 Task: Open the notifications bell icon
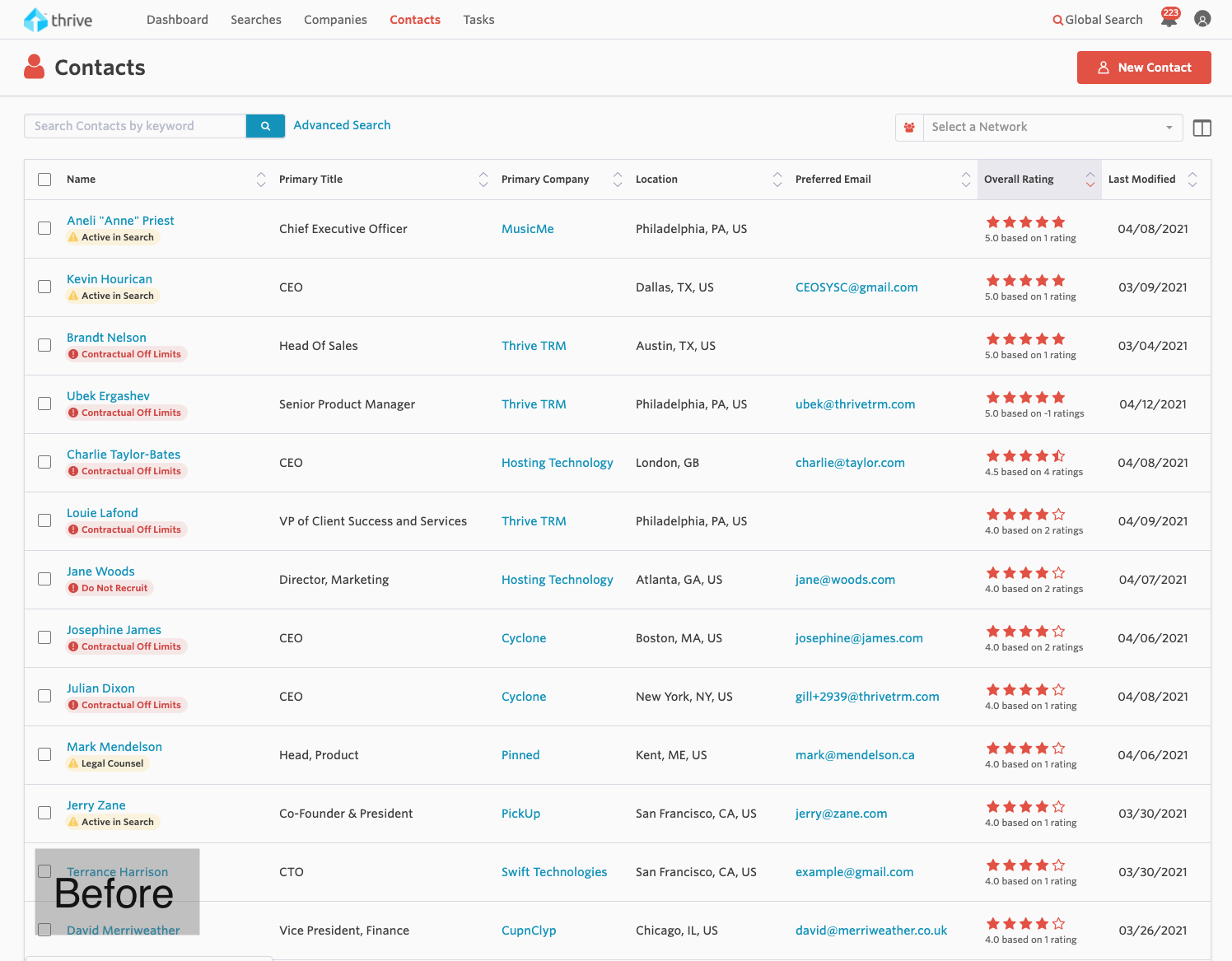coord(1169,18)
